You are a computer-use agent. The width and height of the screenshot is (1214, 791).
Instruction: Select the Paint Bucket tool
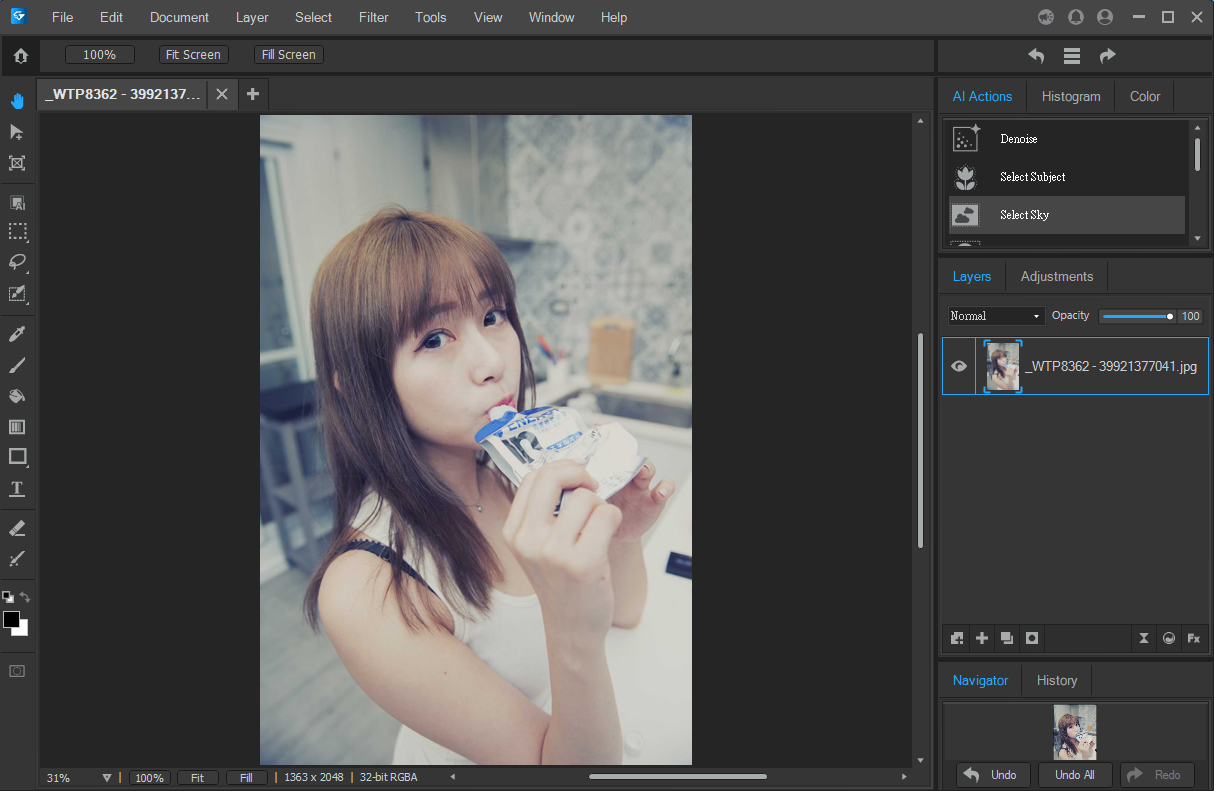point(17,396)
